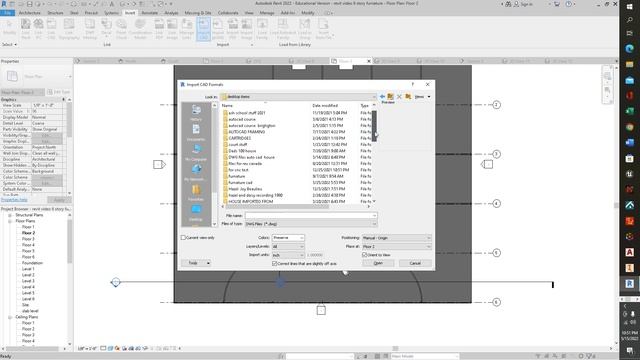Click the DWF Markup ribbon icon

90,29
